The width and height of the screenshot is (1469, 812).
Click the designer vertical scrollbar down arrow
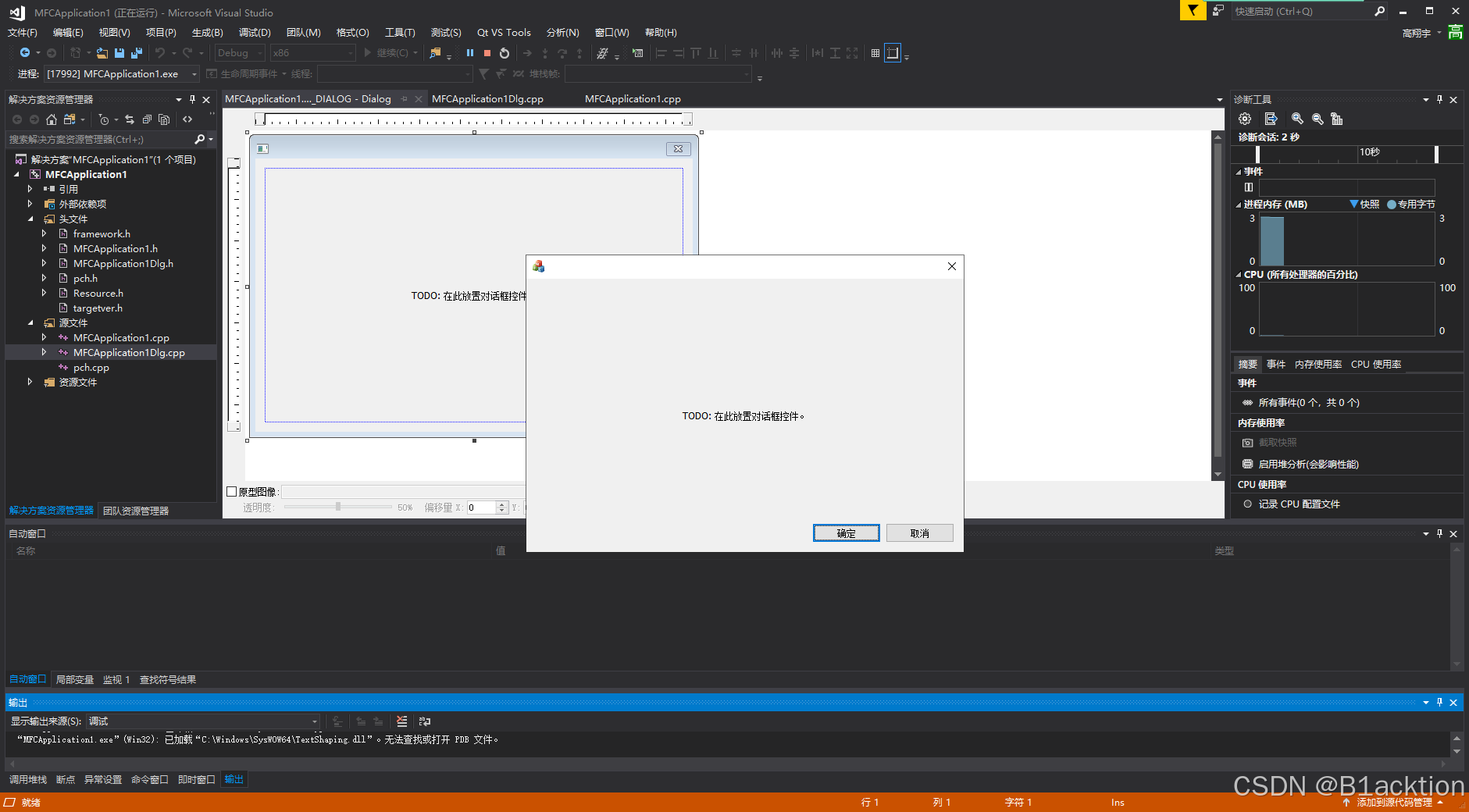1218,475
